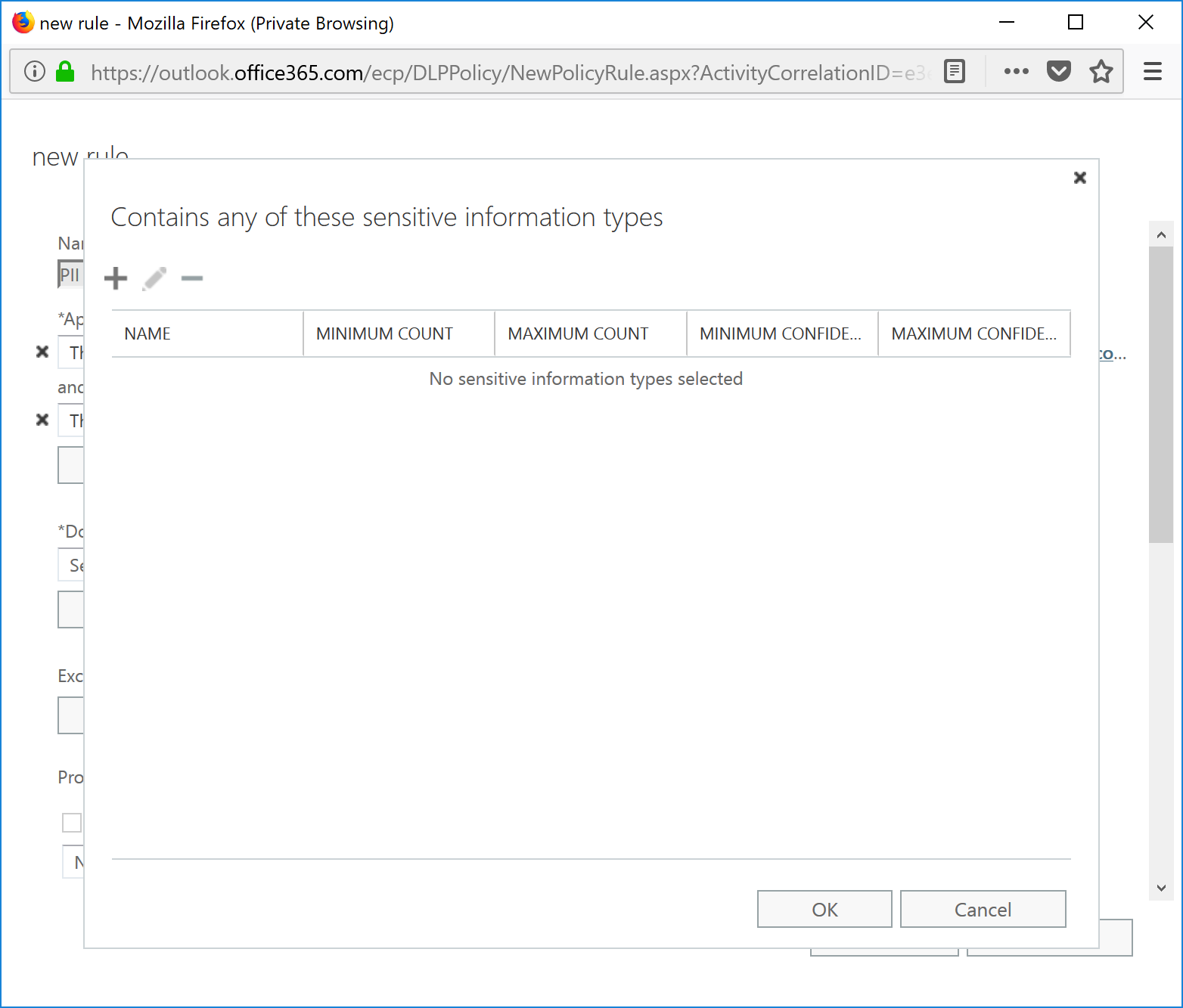Open page actions three-dot menu

click(1016, 72)
